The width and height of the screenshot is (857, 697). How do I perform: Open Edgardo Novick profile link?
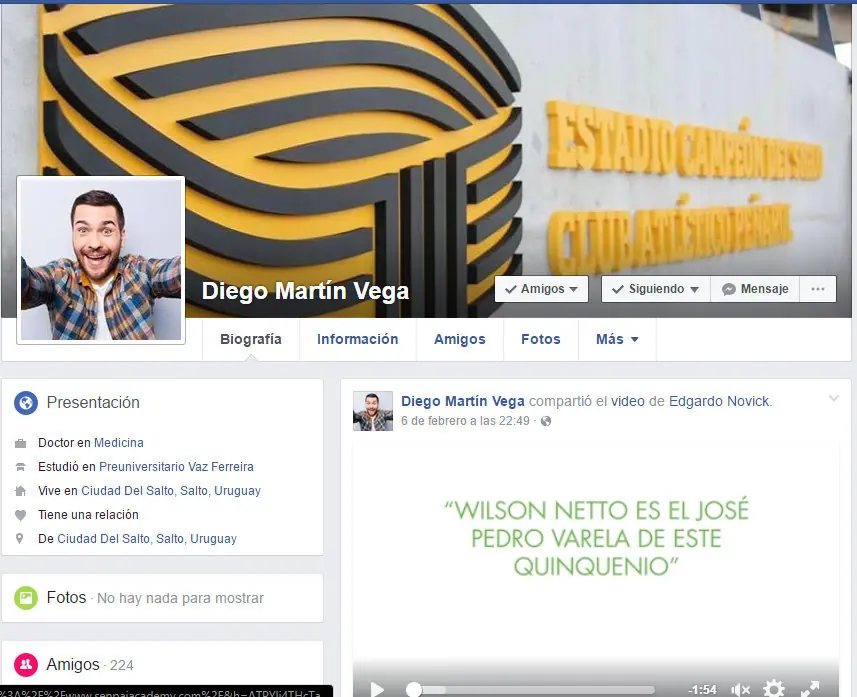[x=719, y=401]
